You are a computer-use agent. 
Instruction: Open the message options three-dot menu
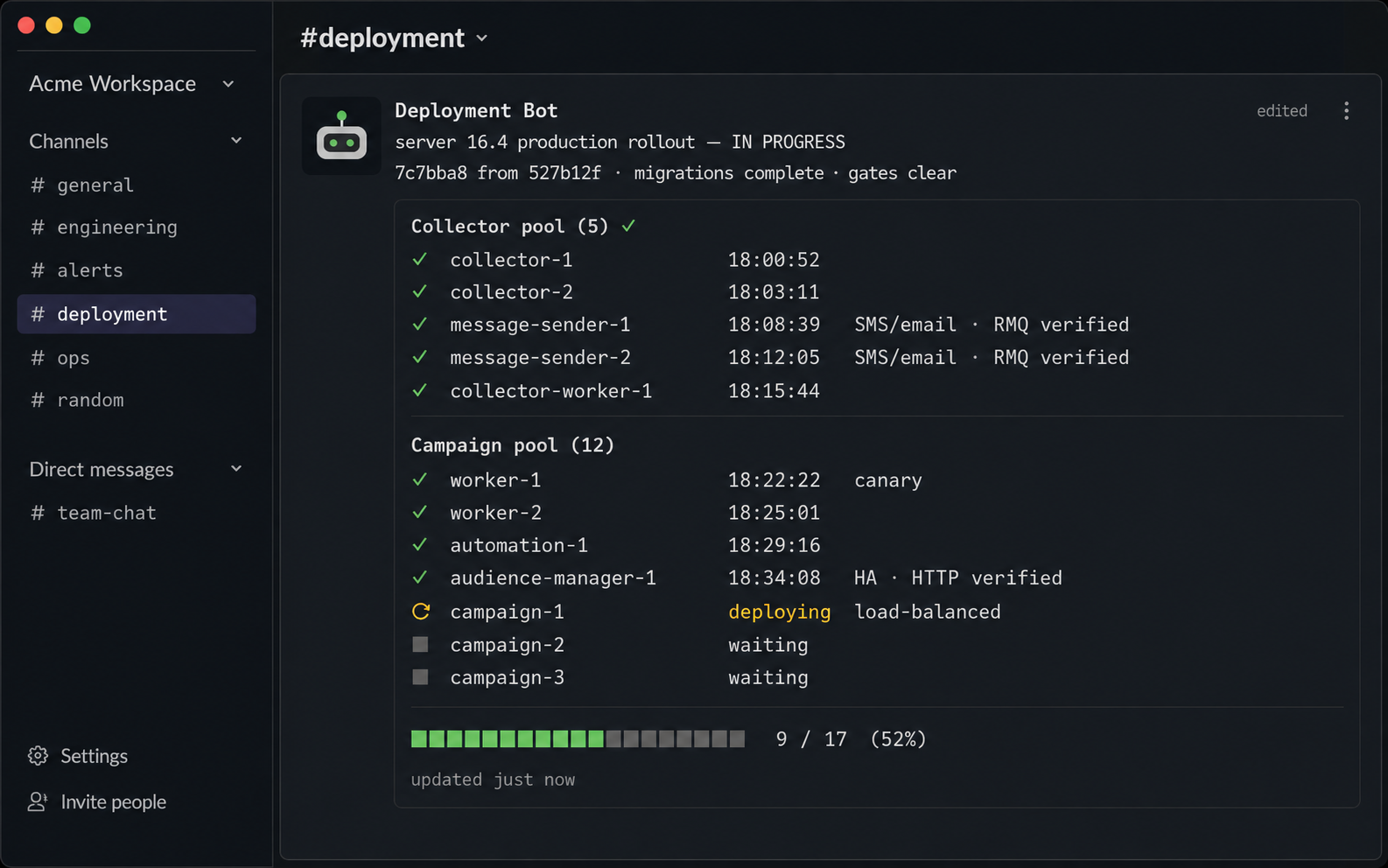[1346, 110]
